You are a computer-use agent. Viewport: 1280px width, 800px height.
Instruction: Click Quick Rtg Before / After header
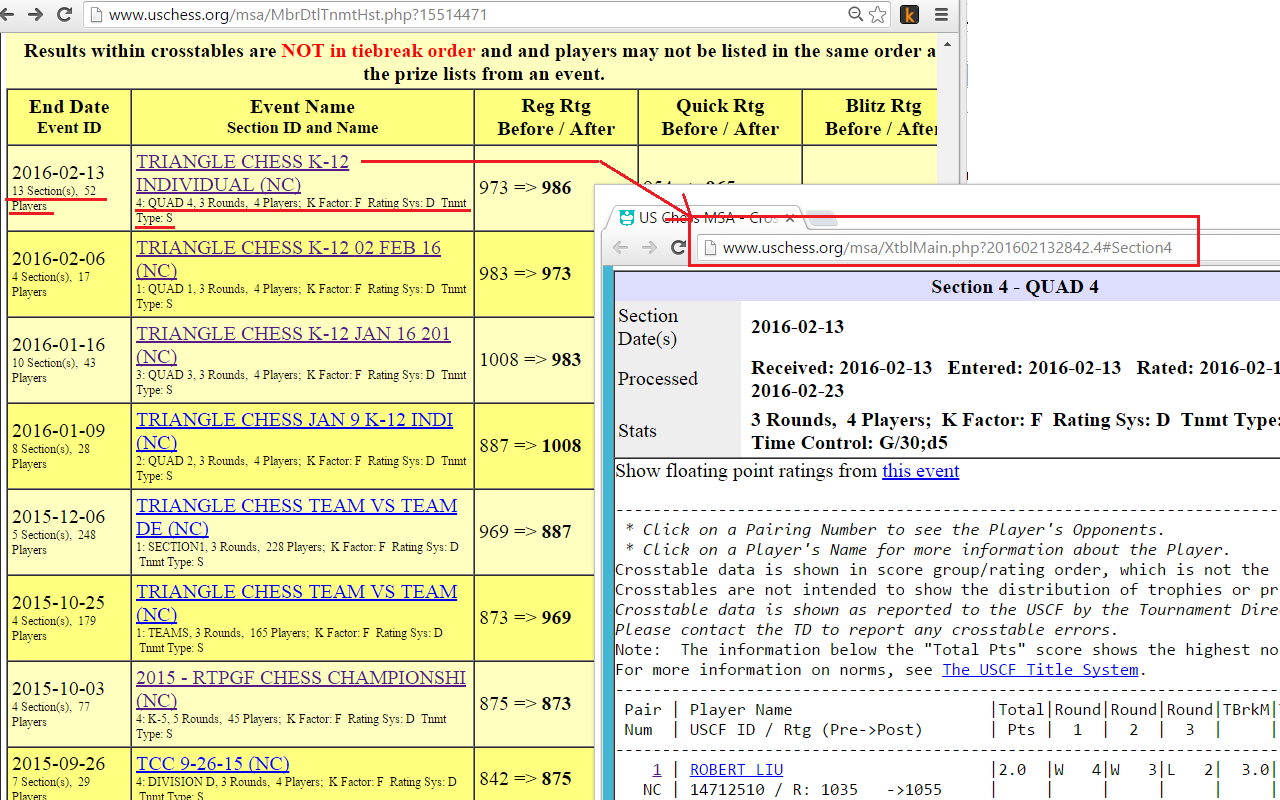click(720, 117)
